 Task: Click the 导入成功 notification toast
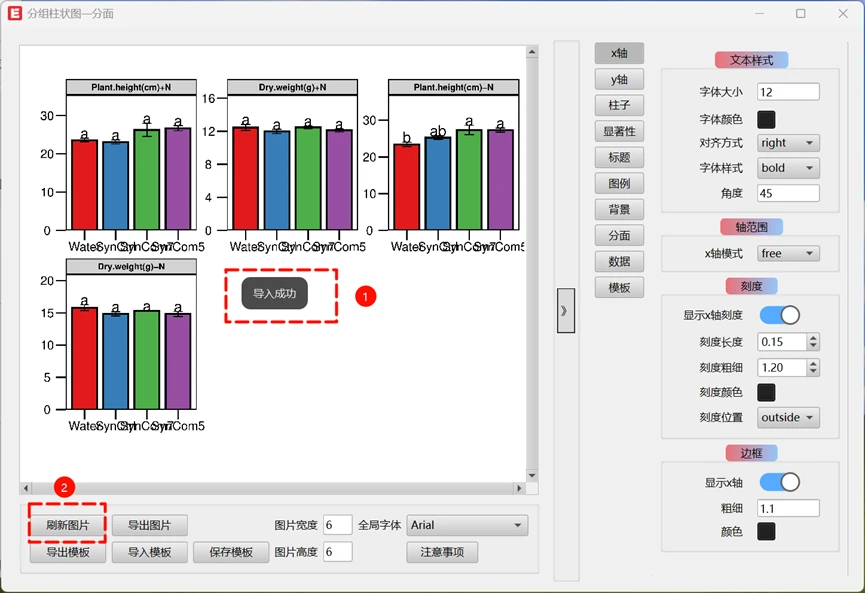click(275, 293)
